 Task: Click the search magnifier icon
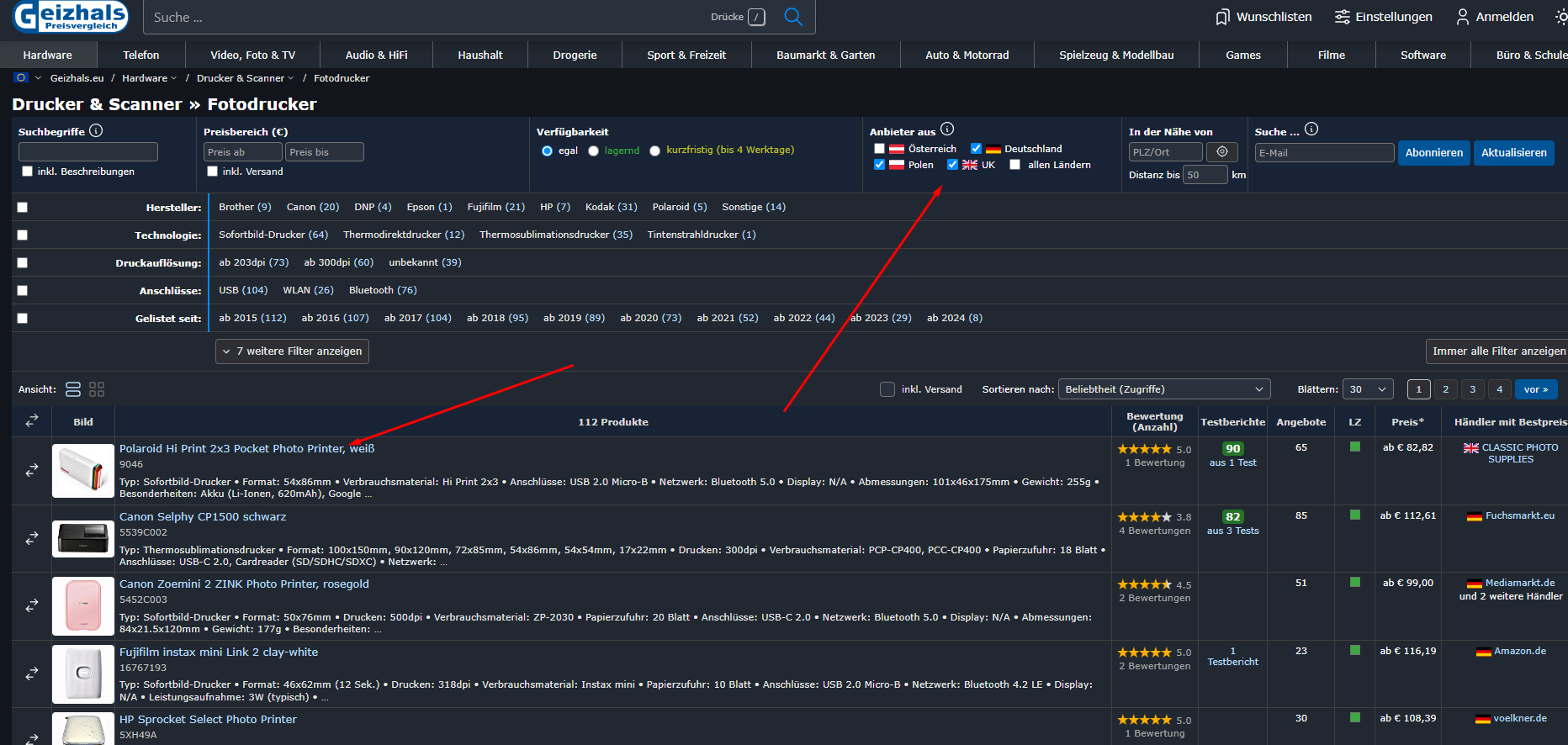pos(792,17)
